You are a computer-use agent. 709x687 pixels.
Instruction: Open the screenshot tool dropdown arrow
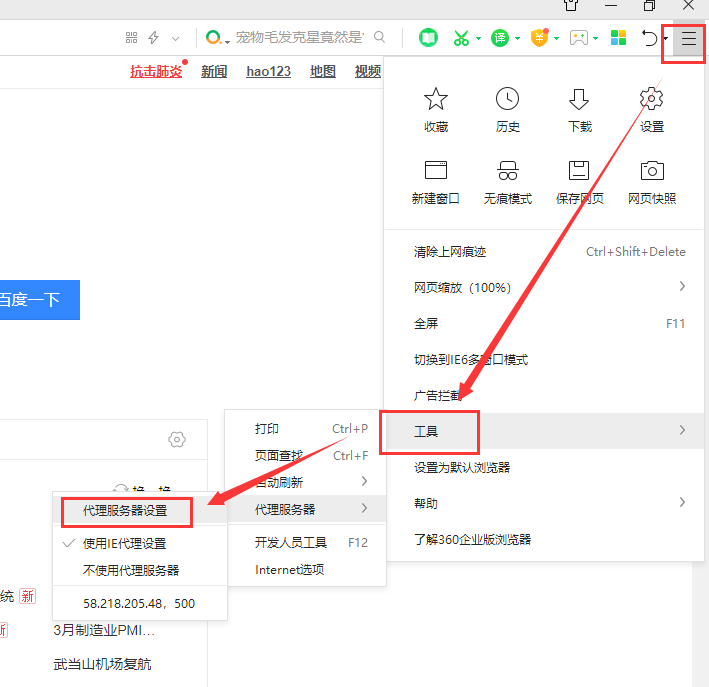(478, 38)
